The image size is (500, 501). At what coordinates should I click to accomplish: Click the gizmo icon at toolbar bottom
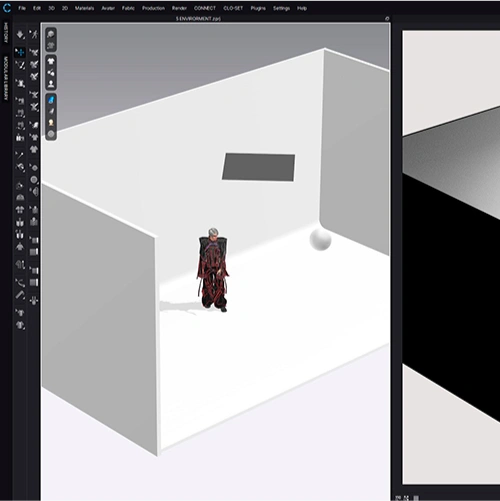click(34, 301)
